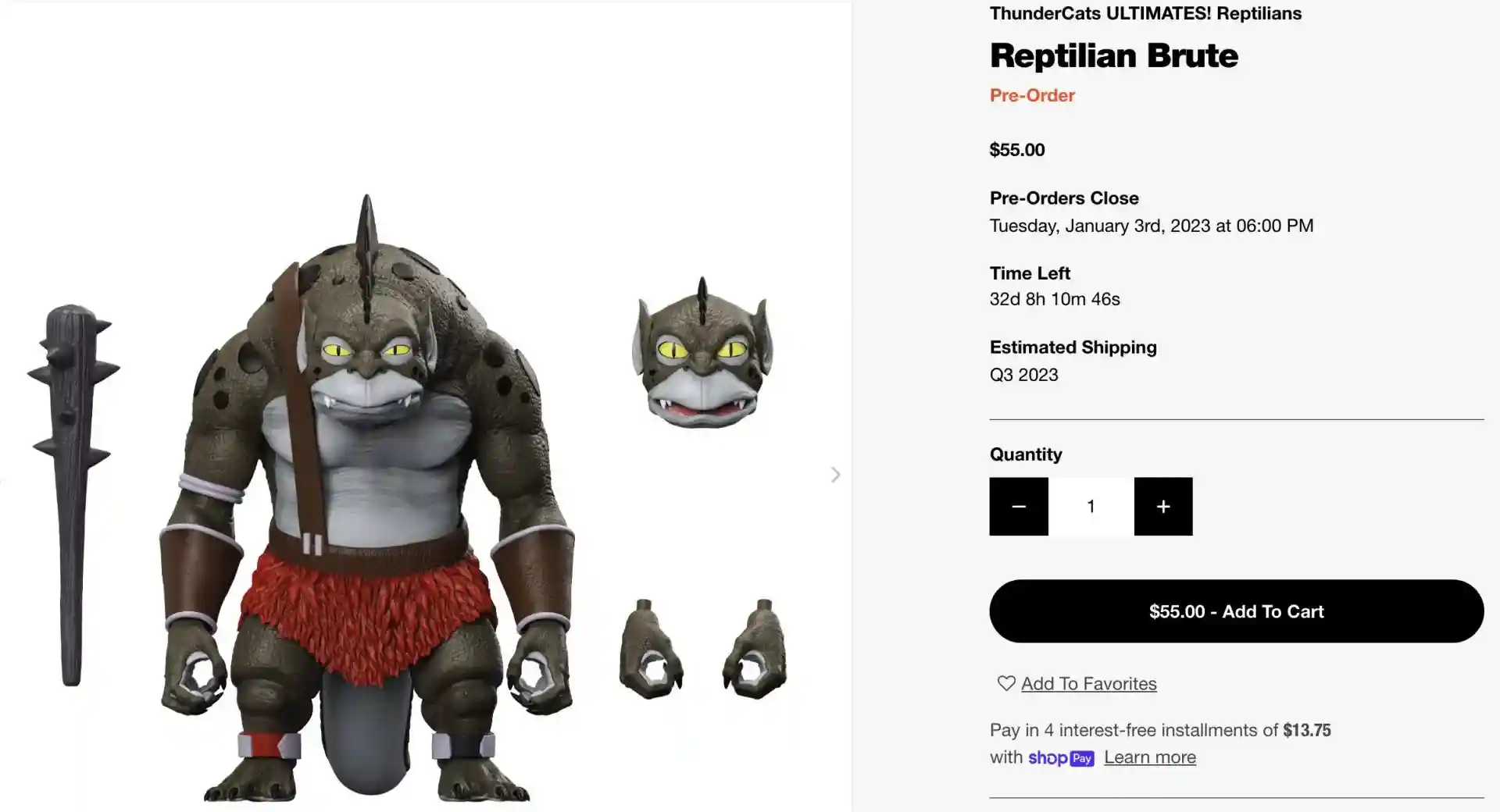This screenshot has height=812, width=1500.
Task: Increase quantity with the plus button
Action: pyautogui.click(x=1162, y=507)
